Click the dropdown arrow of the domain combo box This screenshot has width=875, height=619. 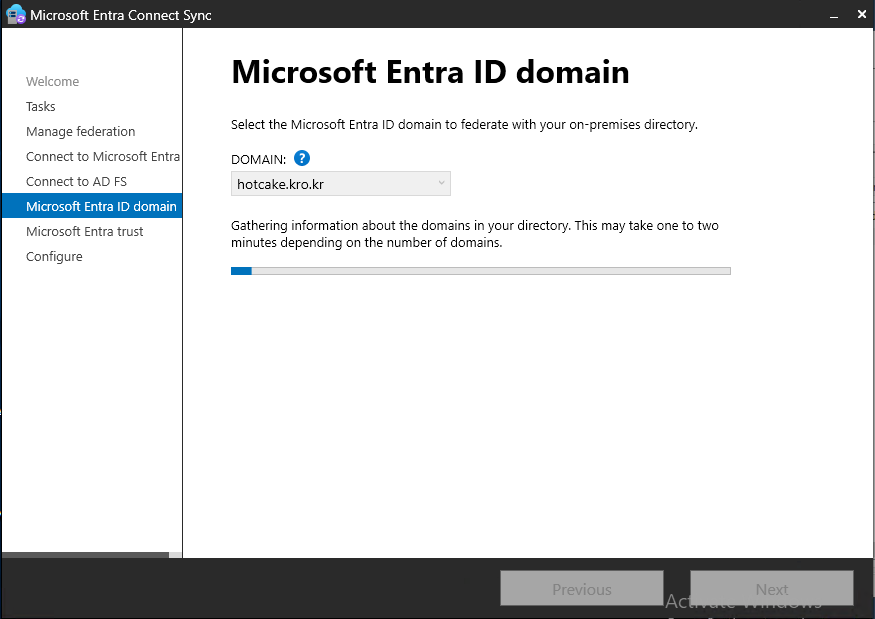(x=441, y=183)
